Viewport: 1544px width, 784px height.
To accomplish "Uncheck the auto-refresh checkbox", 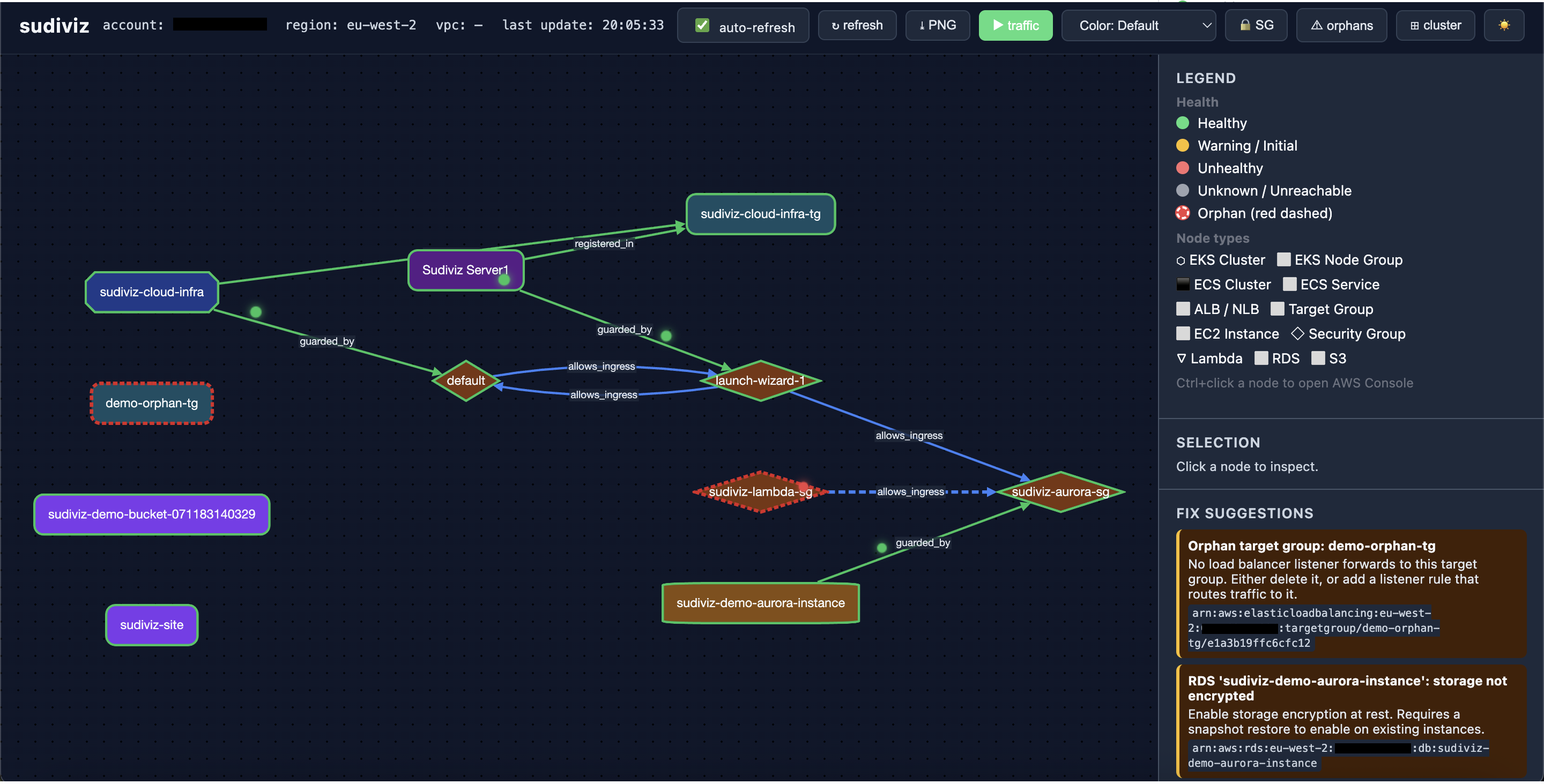I will pyautogui.click(x=702, y=25).
